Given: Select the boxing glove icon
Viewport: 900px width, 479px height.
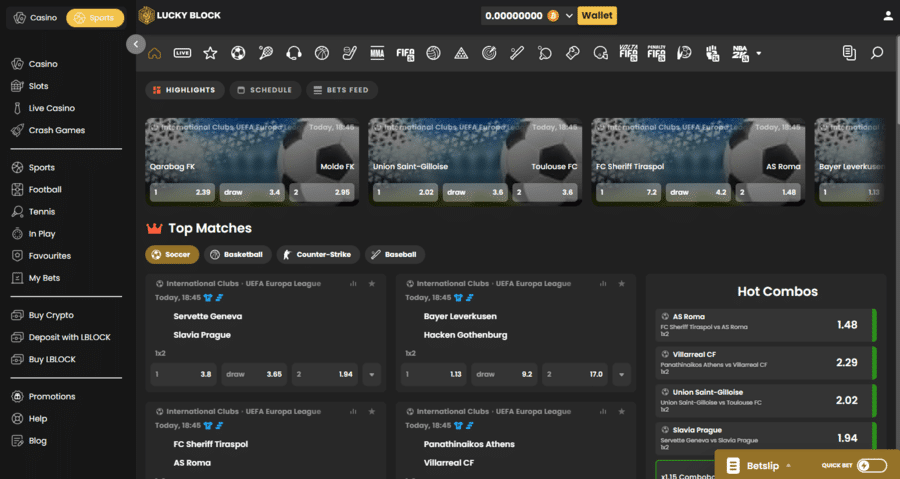Looking at the screenshot, I should pos(572,53).
